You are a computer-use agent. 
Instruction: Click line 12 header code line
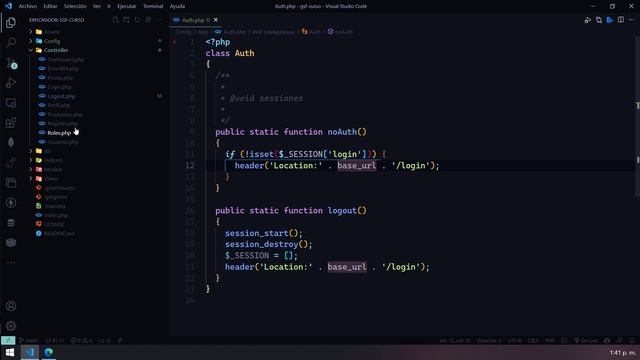[337, 166]
